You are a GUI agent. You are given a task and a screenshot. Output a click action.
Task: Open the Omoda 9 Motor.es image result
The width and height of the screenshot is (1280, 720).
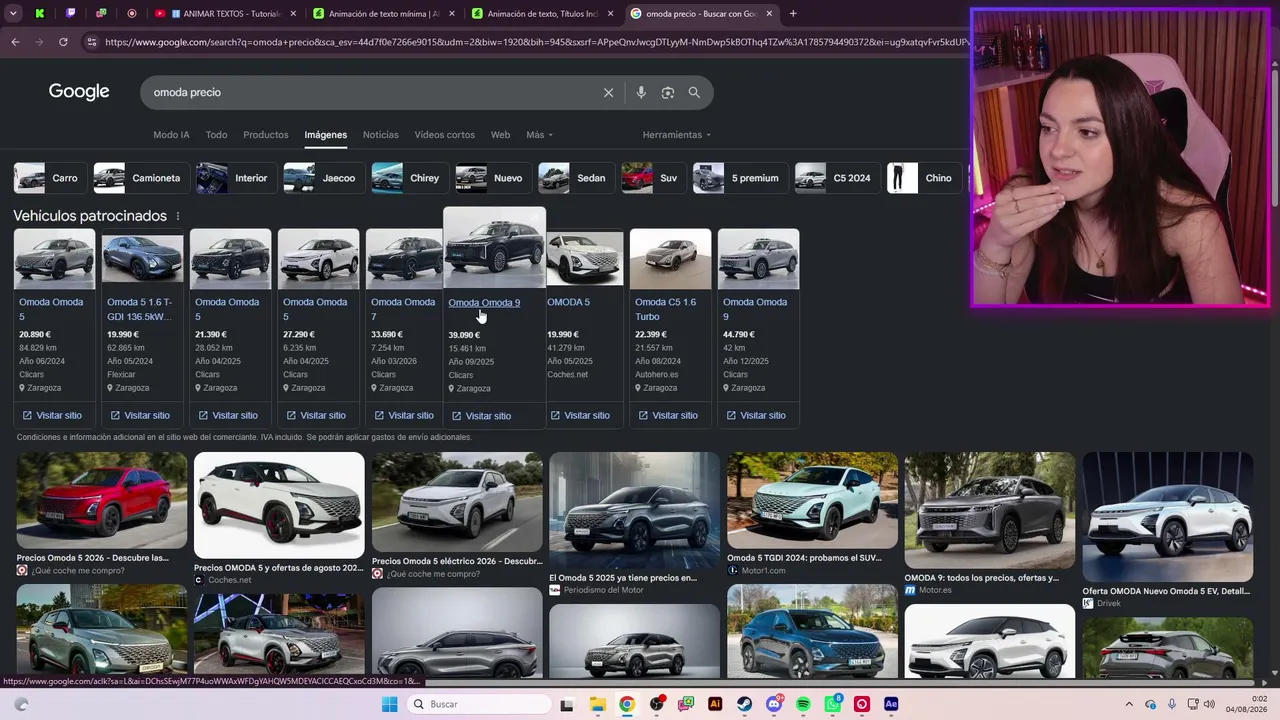(990, 511)
